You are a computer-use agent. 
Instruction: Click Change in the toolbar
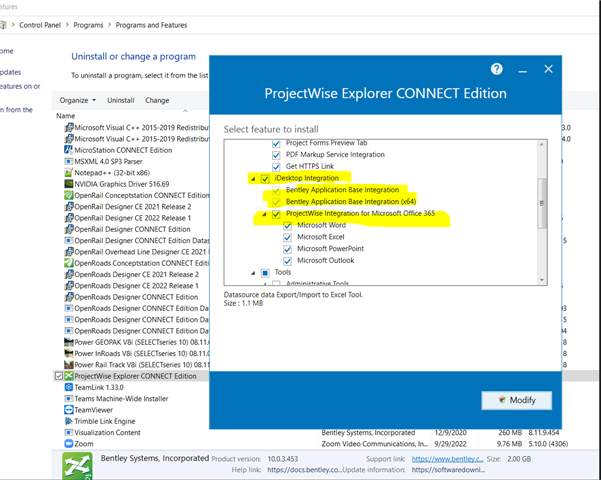tap(157, 100)
